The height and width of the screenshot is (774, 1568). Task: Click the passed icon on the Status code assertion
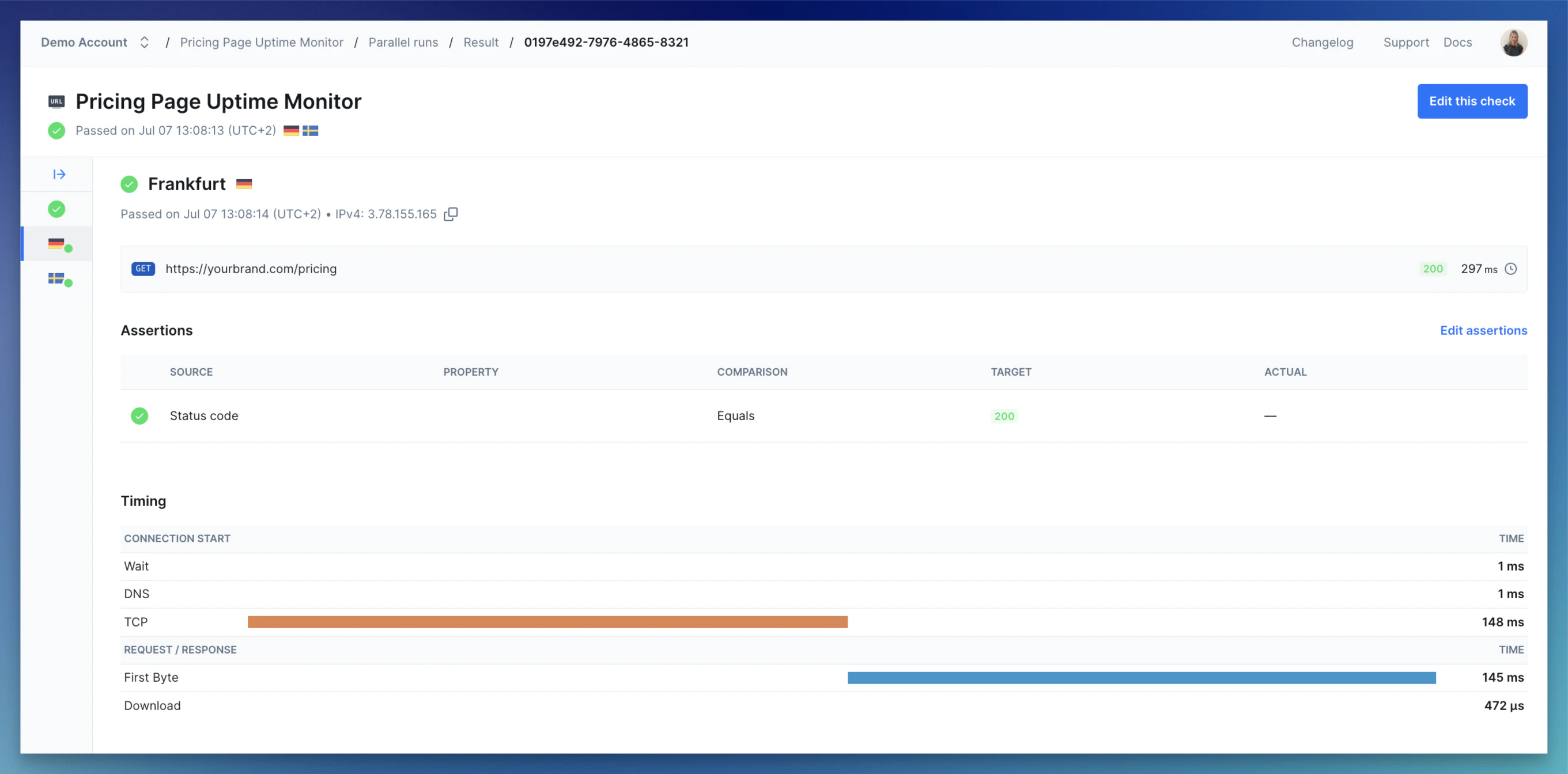[x=140, y=416]
